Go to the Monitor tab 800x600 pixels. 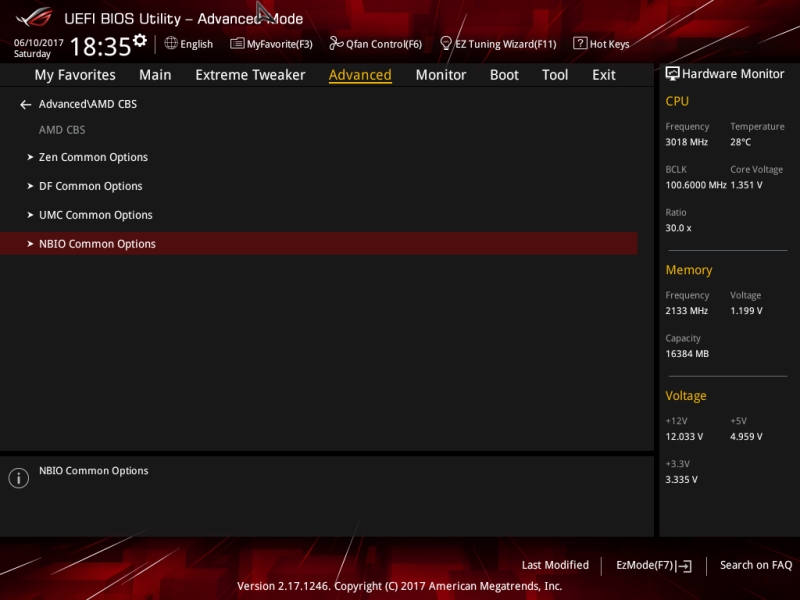click(441, 75)
